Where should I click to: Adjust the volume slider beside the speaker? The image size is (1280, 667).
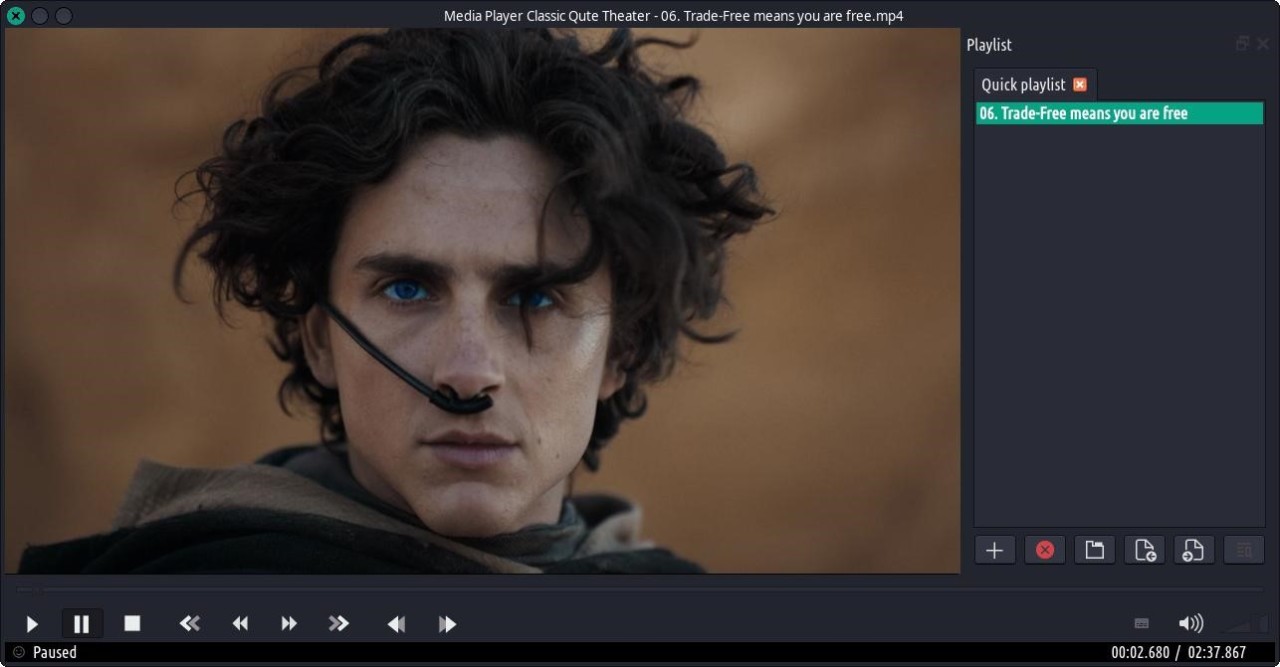pyautogui.click(x=1247, y=624)
